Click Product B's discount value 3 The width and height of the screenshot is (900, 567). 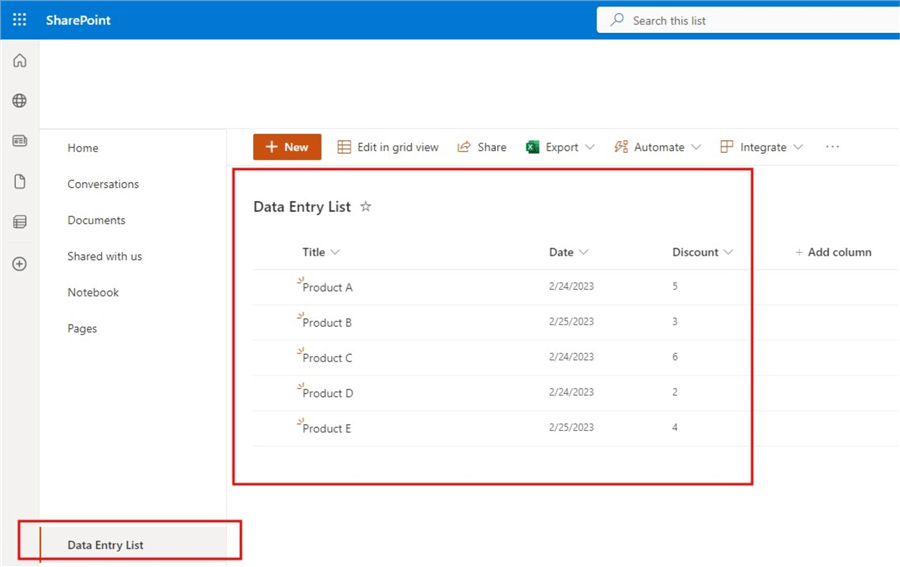click(675, 321)
